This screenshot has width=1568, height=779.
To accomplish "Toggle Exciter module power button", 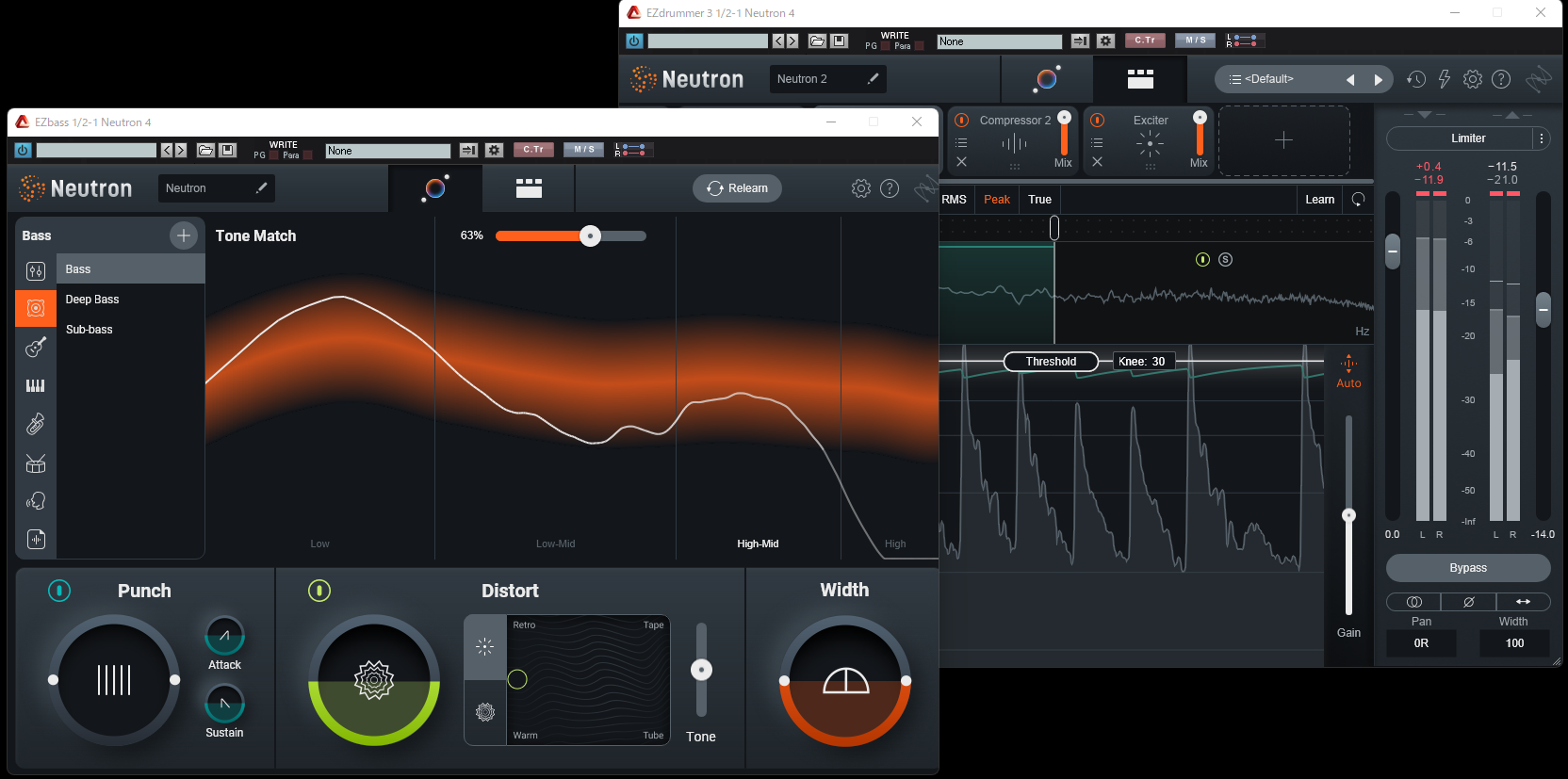I will click(x=1097, y=121).
